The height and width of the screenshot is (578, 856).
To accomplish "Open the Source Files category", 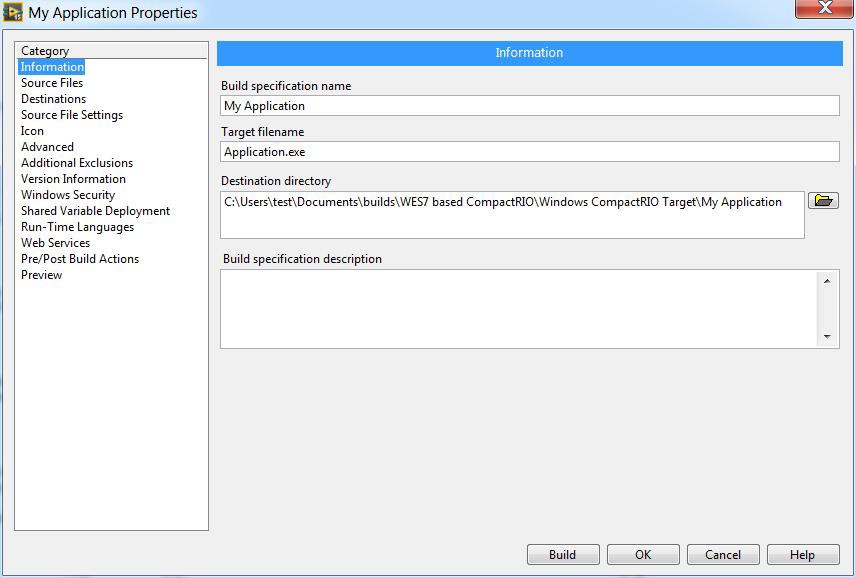I will pos(52,83).
